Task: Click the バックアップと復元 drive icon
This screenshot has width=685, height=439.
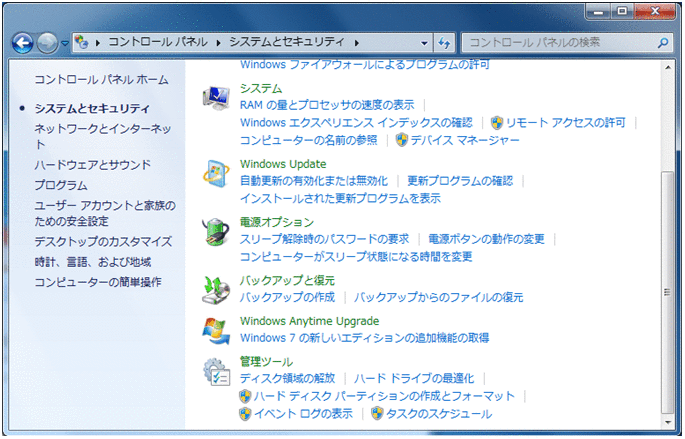Action: [x=216, y=290]
